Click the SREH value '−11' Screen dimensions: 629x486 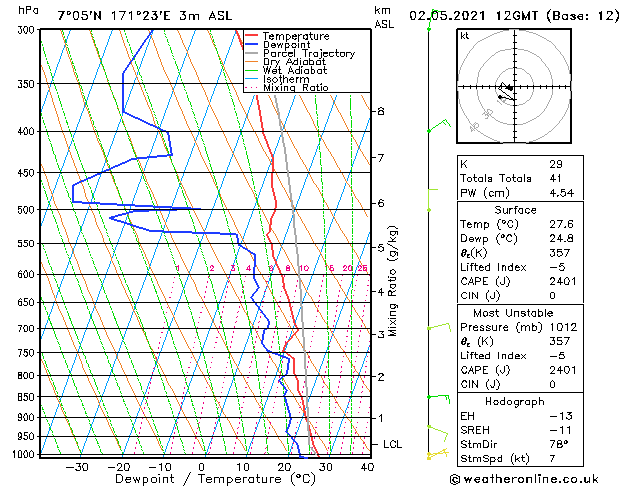(x=561, y=430)
